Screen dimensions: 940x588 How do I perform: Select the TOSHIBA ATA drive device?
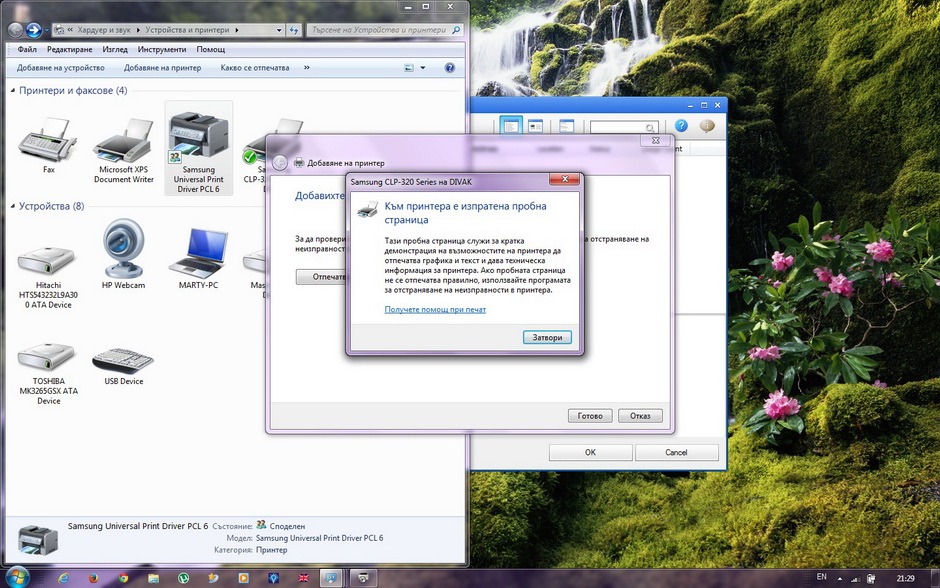tap(47, 358)
